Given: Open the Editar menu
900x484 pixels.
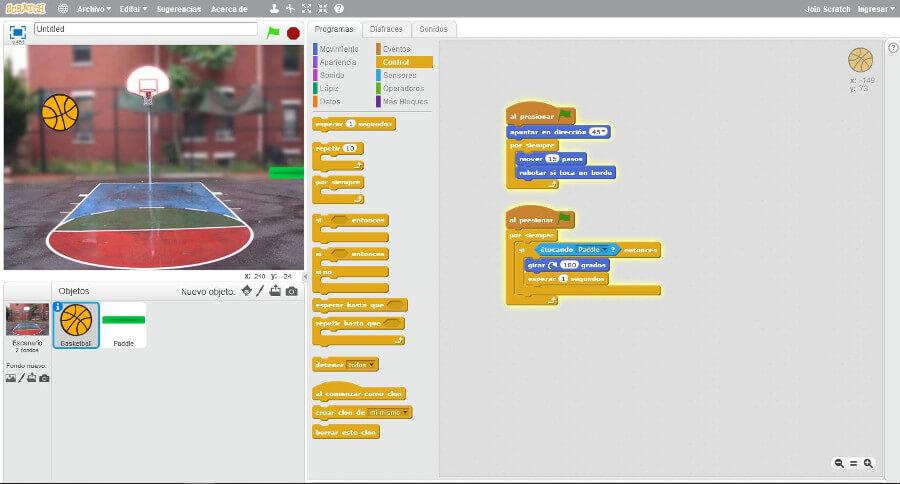Looking at the screenshot, I should tap(133, 9).
